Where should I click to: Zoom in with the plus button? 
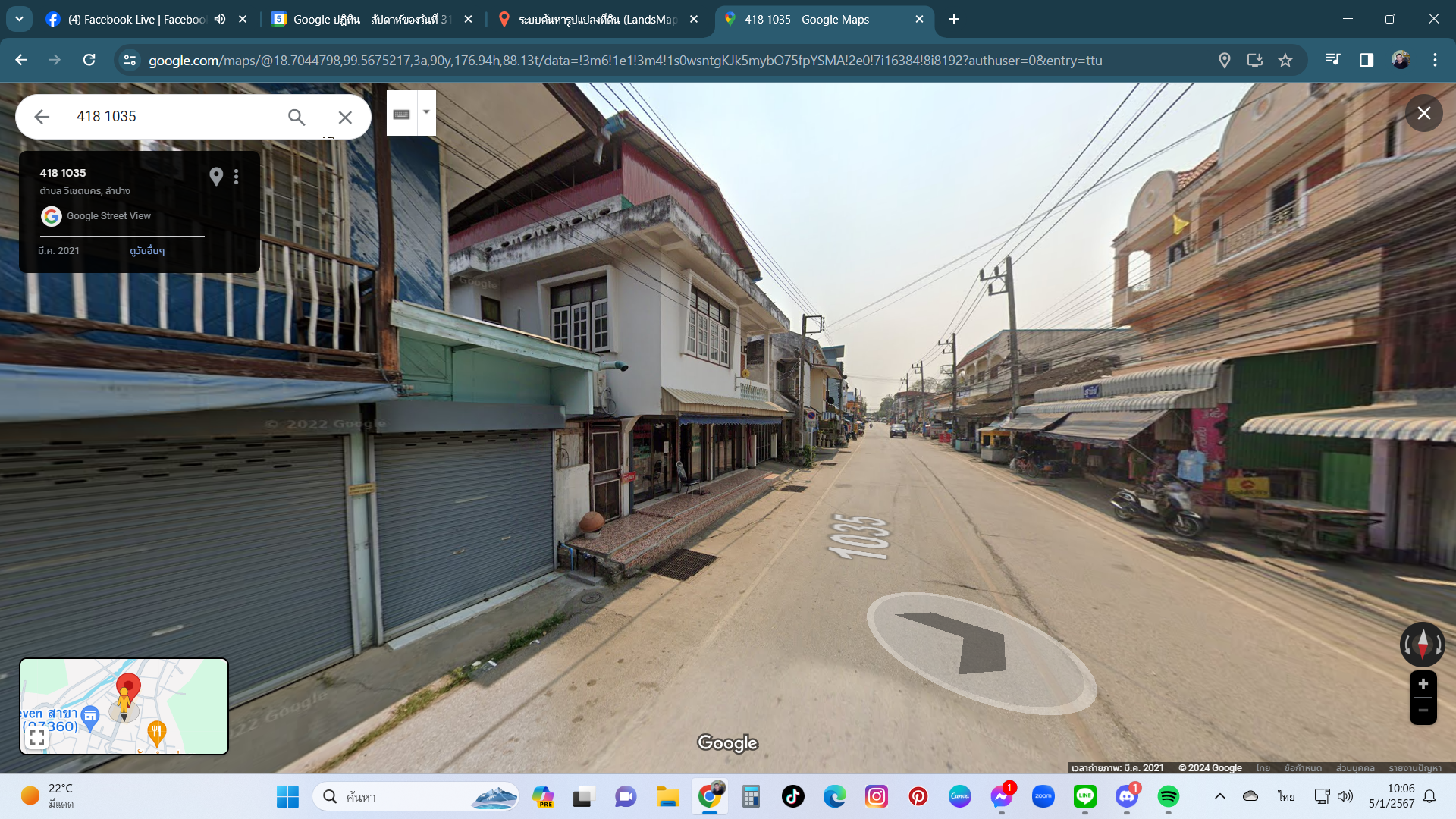1423,684
